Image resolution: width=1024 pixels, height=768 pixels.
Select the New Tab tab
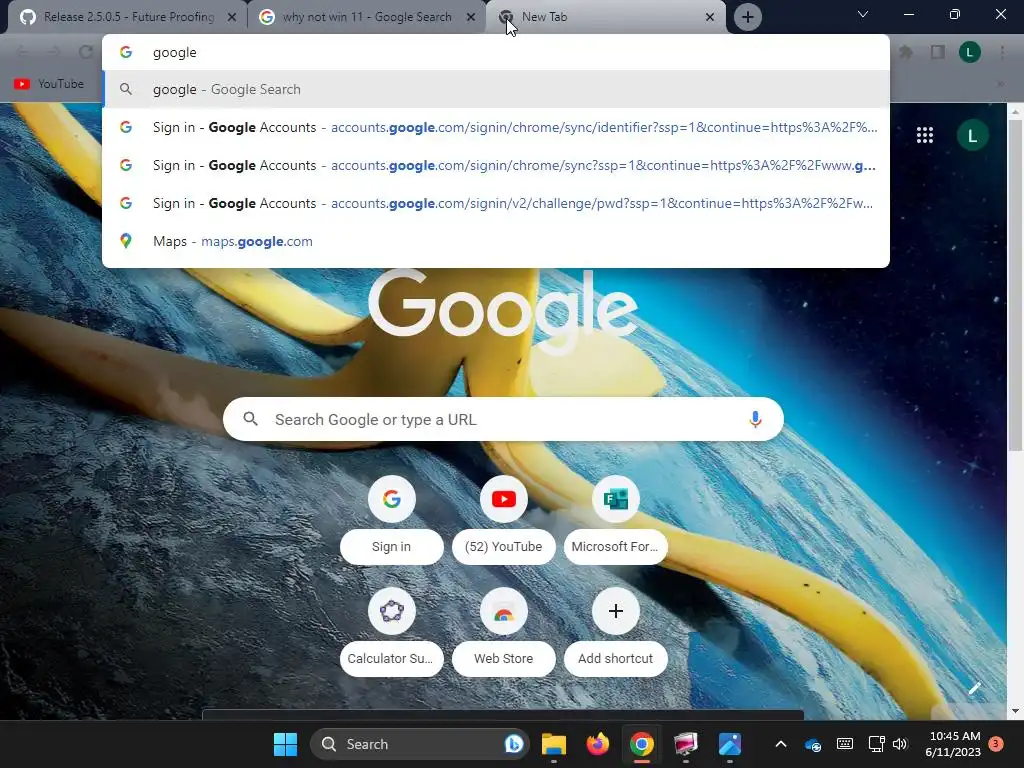click(x=605, y=17)
